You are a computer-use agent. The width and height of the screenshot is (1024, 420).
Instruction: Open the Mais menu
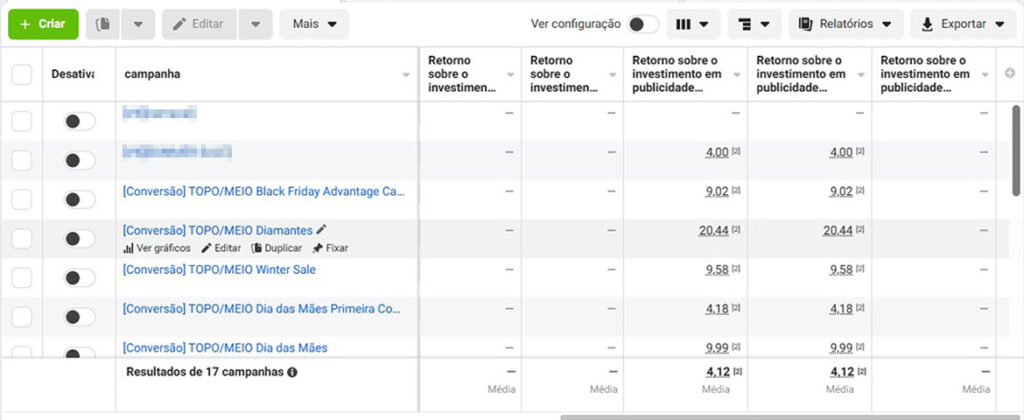click(314, 24)
